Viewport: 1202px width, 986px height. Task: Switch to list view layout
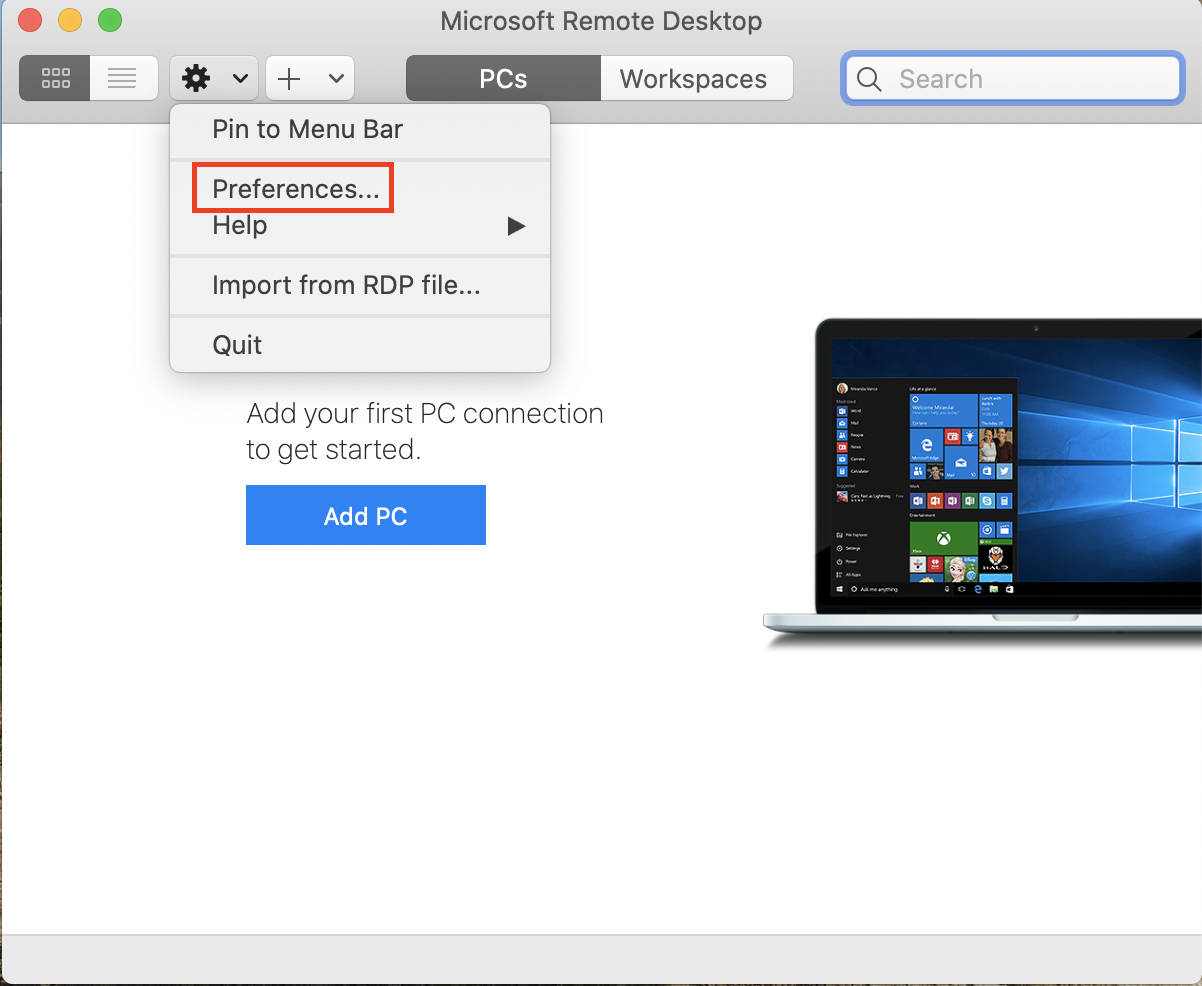coord(123,77)
